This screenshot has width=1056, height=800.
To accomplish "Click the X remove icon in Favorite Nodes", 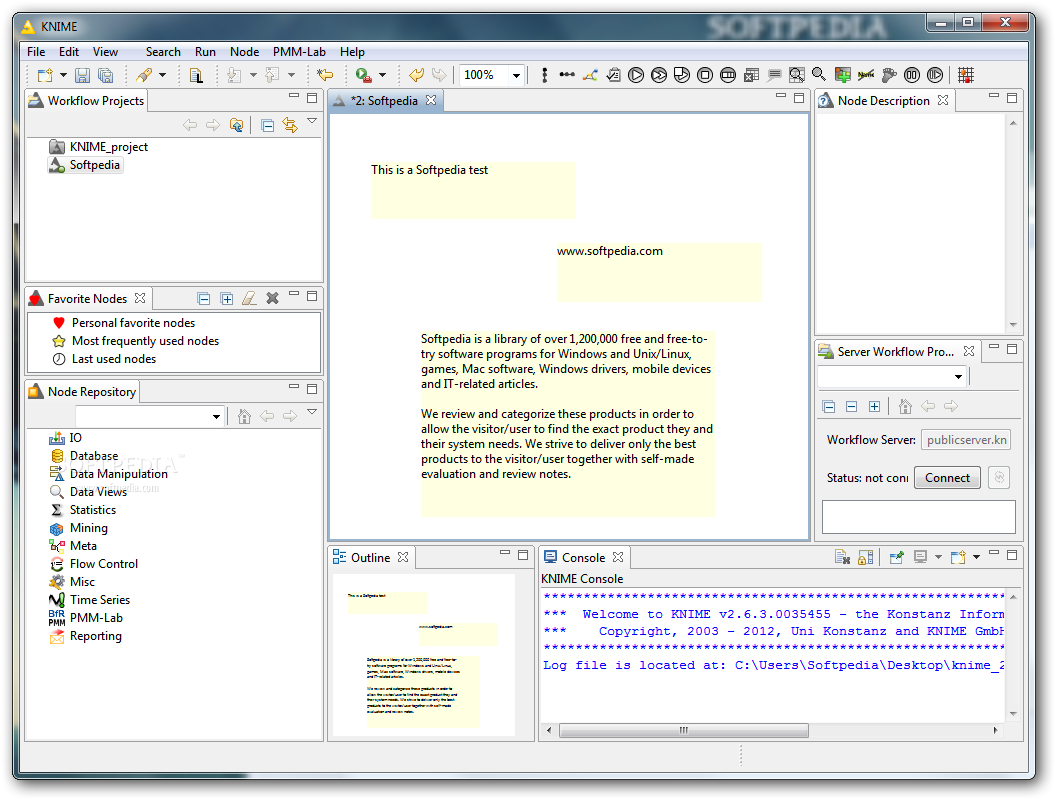I will 272,298.
